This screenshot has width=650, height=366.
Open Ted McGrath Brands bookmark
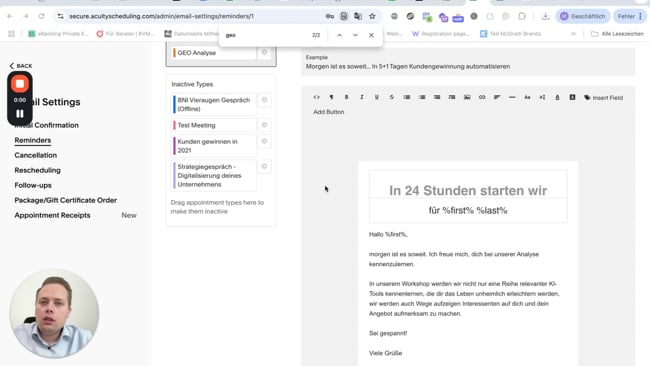[510, 34]
